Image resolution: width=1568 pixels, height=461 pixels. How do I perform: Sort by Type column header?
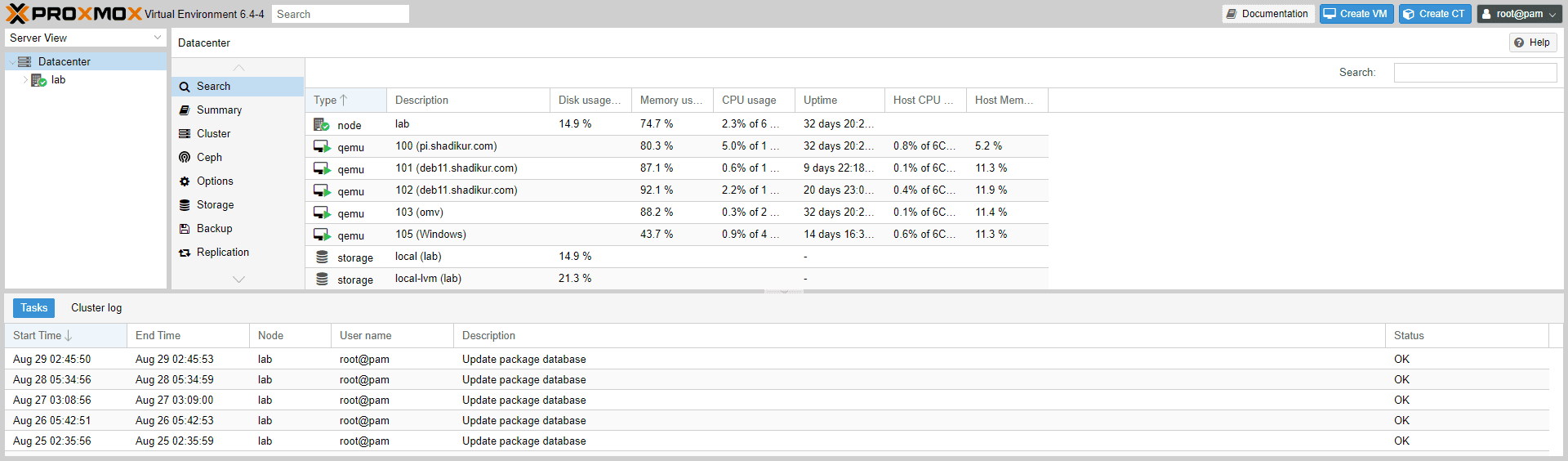[345, 100]
